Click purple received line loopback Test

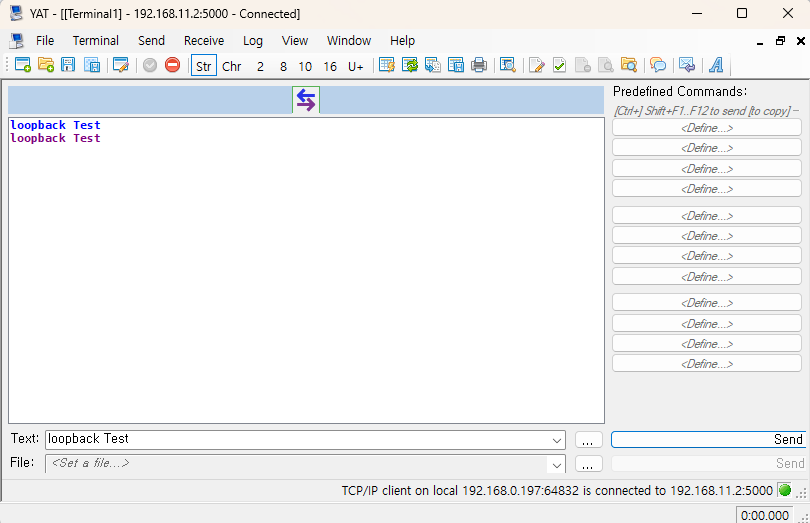55,139
